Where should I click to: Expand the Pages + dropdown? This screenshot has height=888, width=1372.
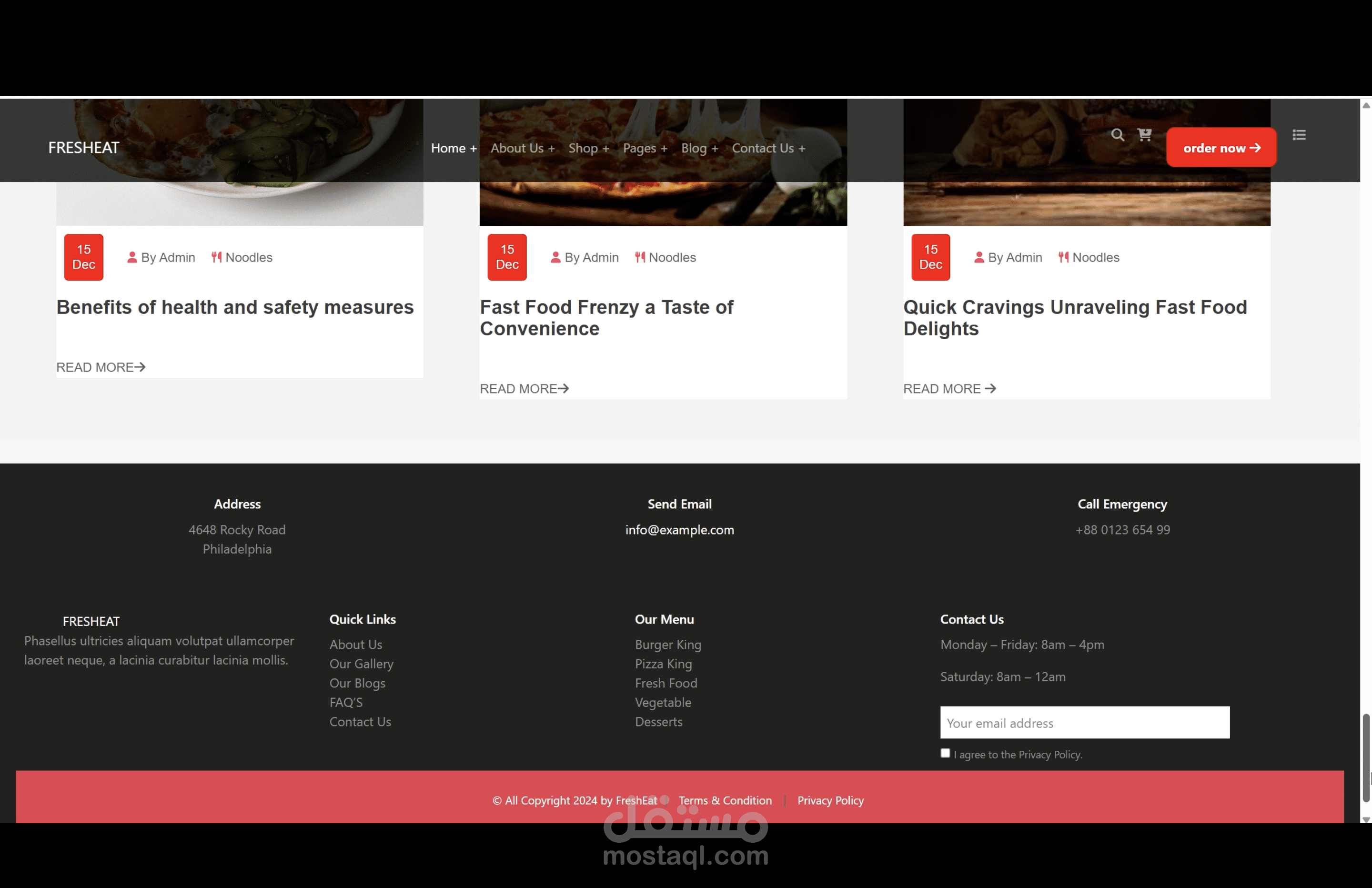click(x=645, y=148)
